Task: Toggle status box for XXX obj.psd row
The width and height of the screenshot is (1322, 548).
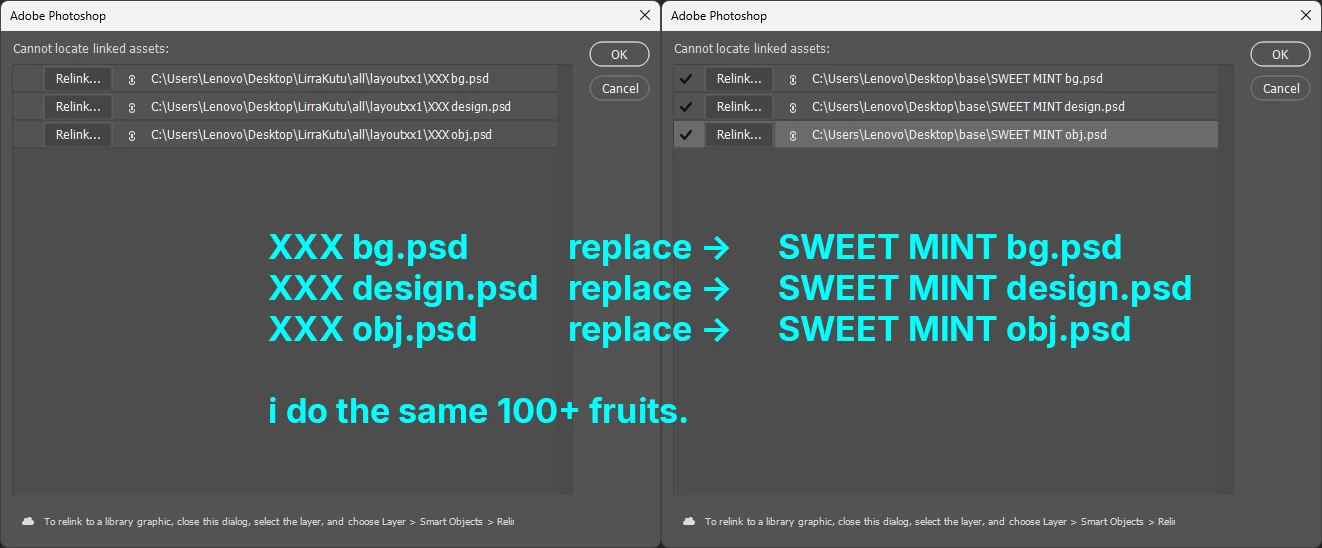Action: click(27, 134)
